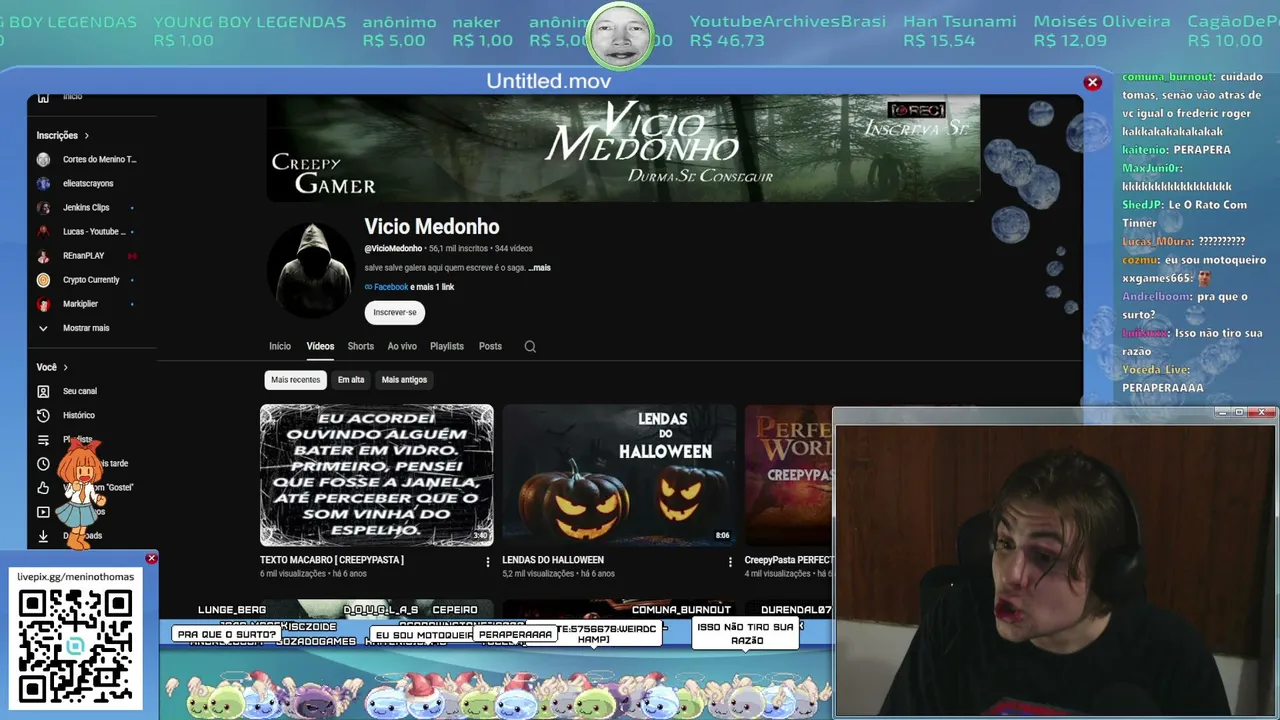Screen dimensions: 1280x720
Task: Play the Perfect World creepypasta thumbnail
Action: (x=788, y=475)
